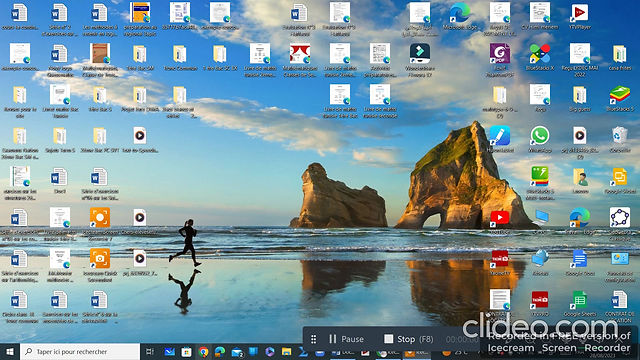Select the Google Docs desktop shortcut

(580, 262)
